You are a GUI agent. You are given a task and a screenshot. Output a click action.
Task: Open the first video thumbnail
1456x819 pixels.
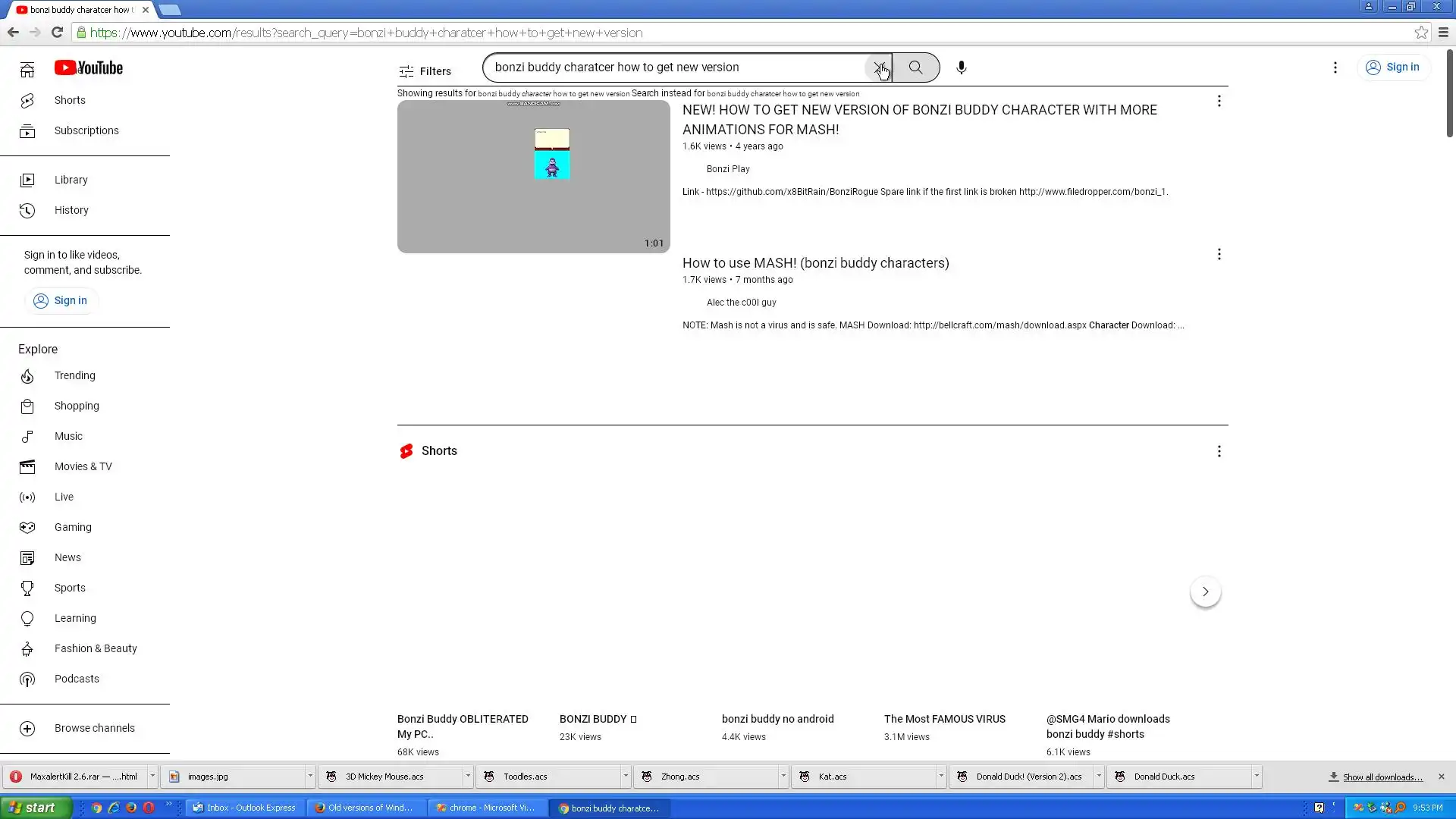pyautogui.click(x=533, y=177)
